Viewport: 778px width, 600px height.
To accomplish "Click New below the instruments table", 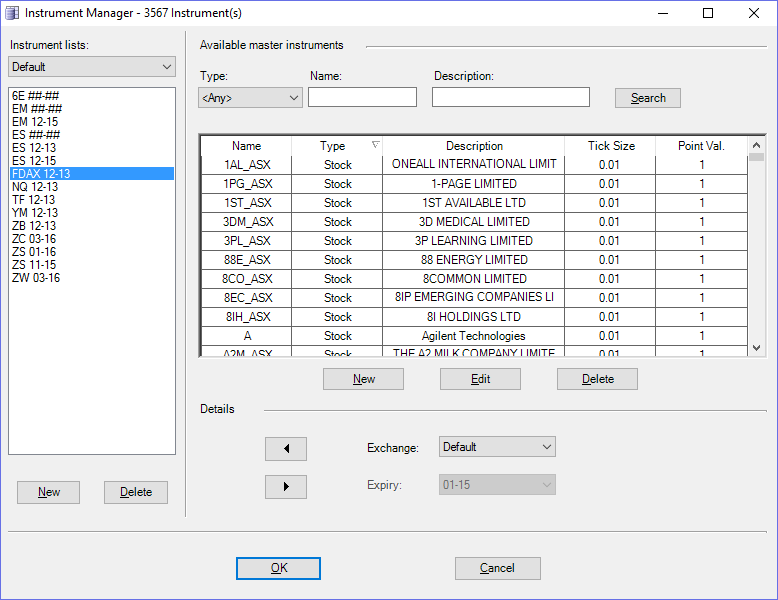I will click(363, 379).
